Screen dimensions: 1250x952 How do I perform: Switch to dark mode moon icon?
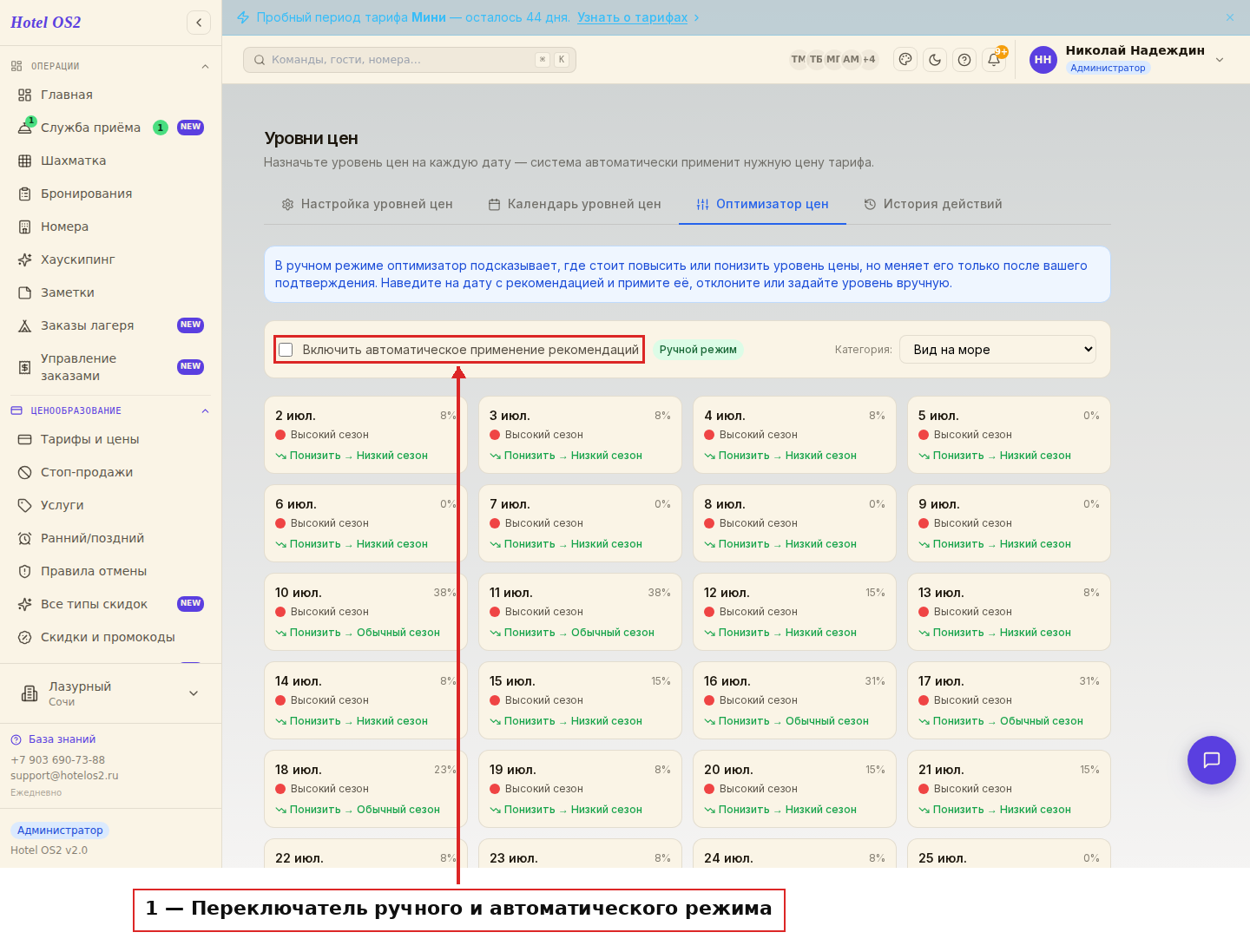pyautogui.click(x=935, y=60)
